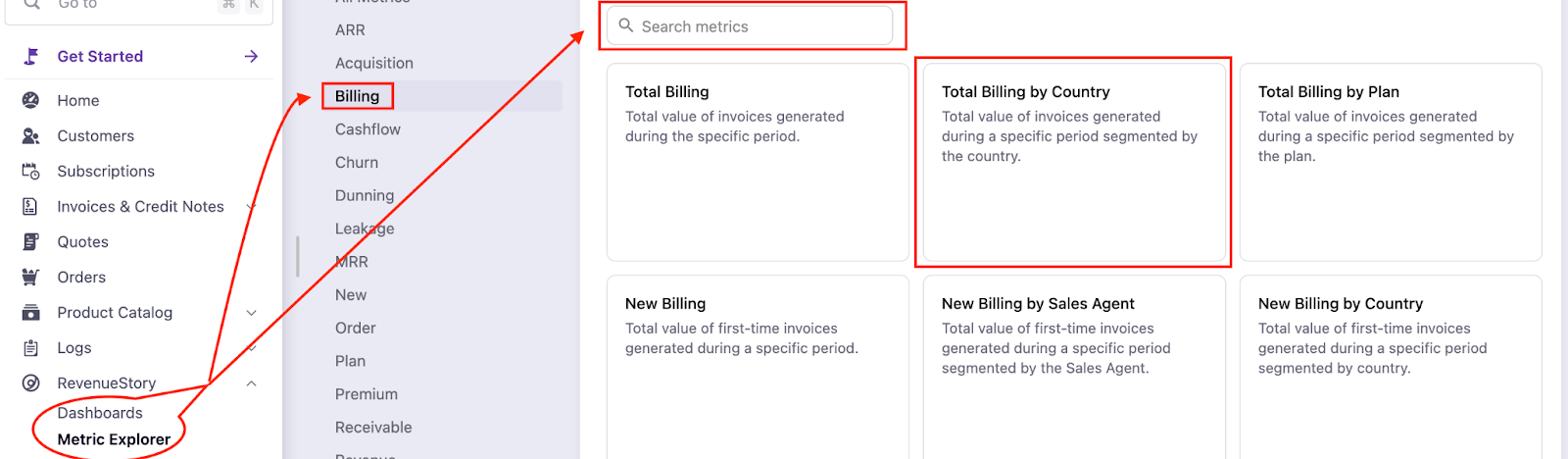Click the Product Catalog box icon
The image size is (1568, 459).
30,312
